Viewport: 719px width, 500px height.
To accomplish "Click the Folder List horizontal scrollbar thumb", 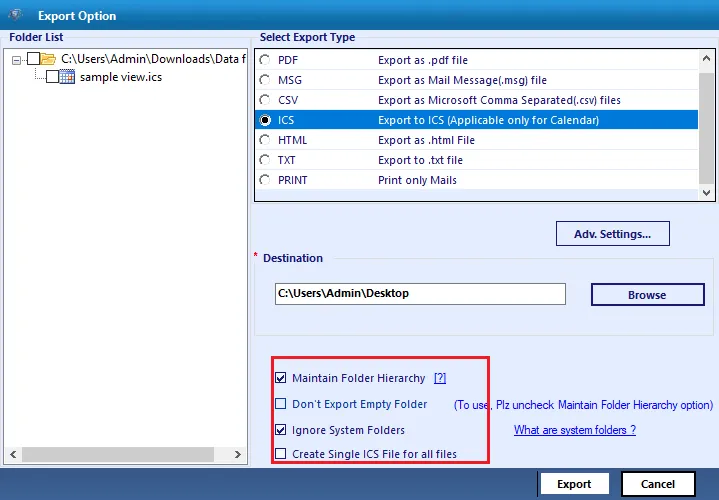I will tap(118, 455).
